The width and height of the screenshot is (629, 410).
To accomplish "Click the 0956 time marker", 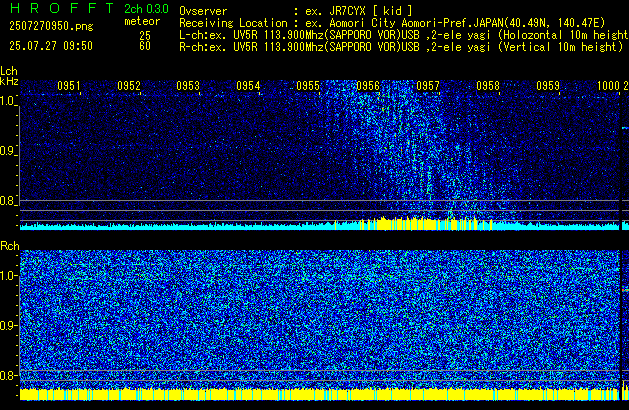I will (368, 86).
